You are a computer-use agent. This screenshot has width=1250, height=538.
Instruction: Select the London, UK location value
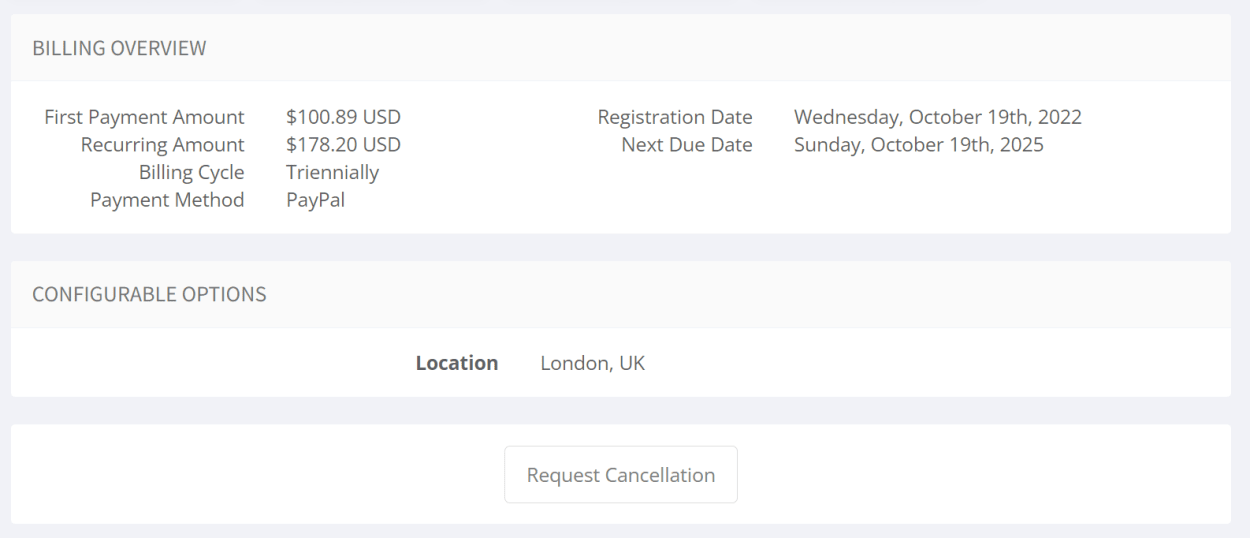pos(593,363)
